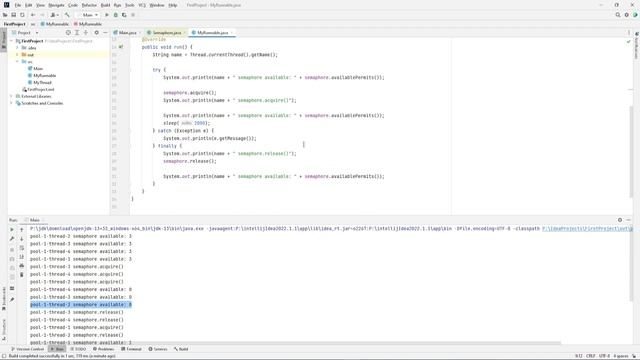Click the Open folder icon in the main toolbar
The height and width of the screenshot is (360, 640).
click(5, 15)
